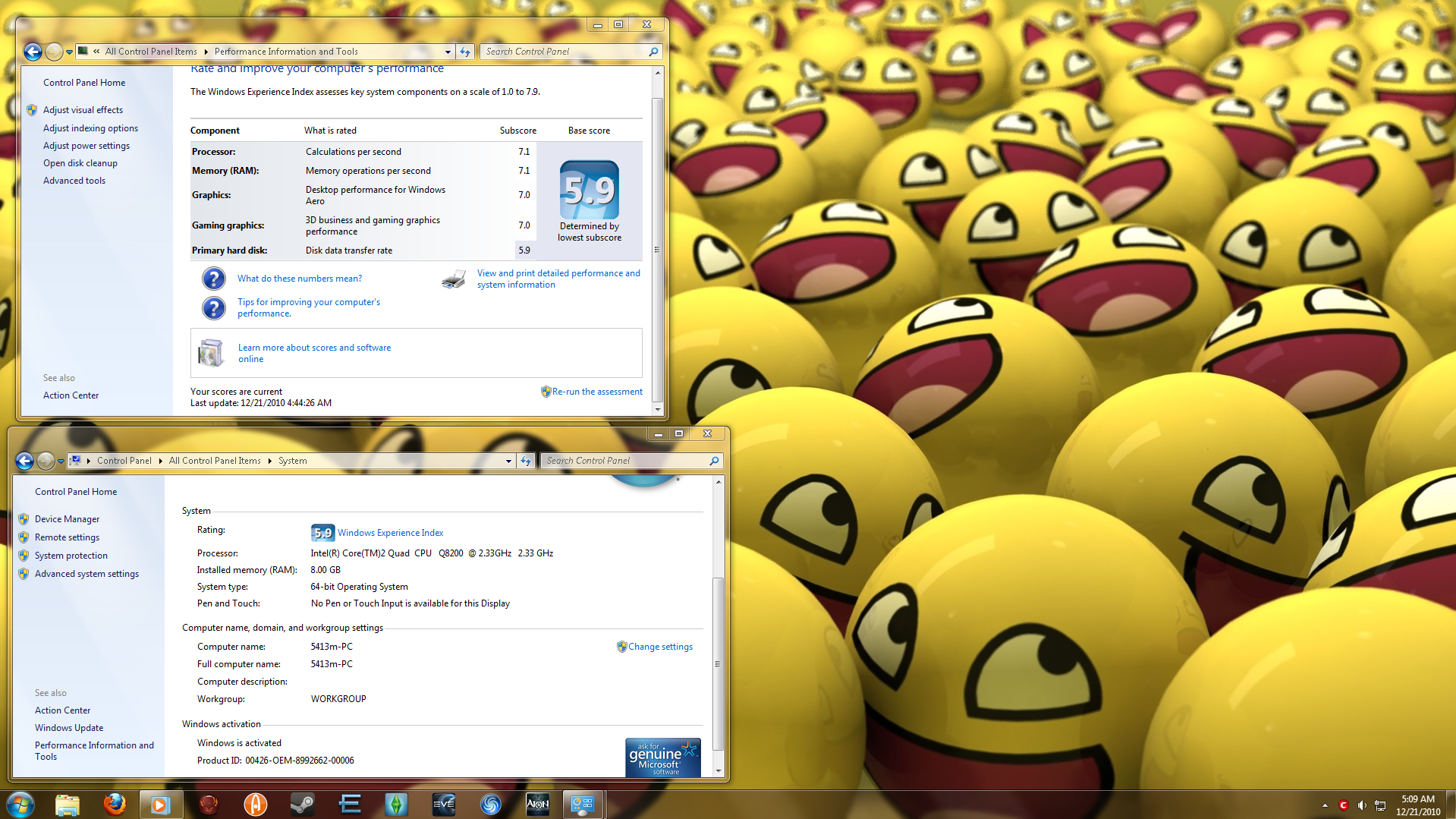This screenshot has height=819, width=1456.
Task: Open Windows Experience Index link
Action: coord(390,533)
